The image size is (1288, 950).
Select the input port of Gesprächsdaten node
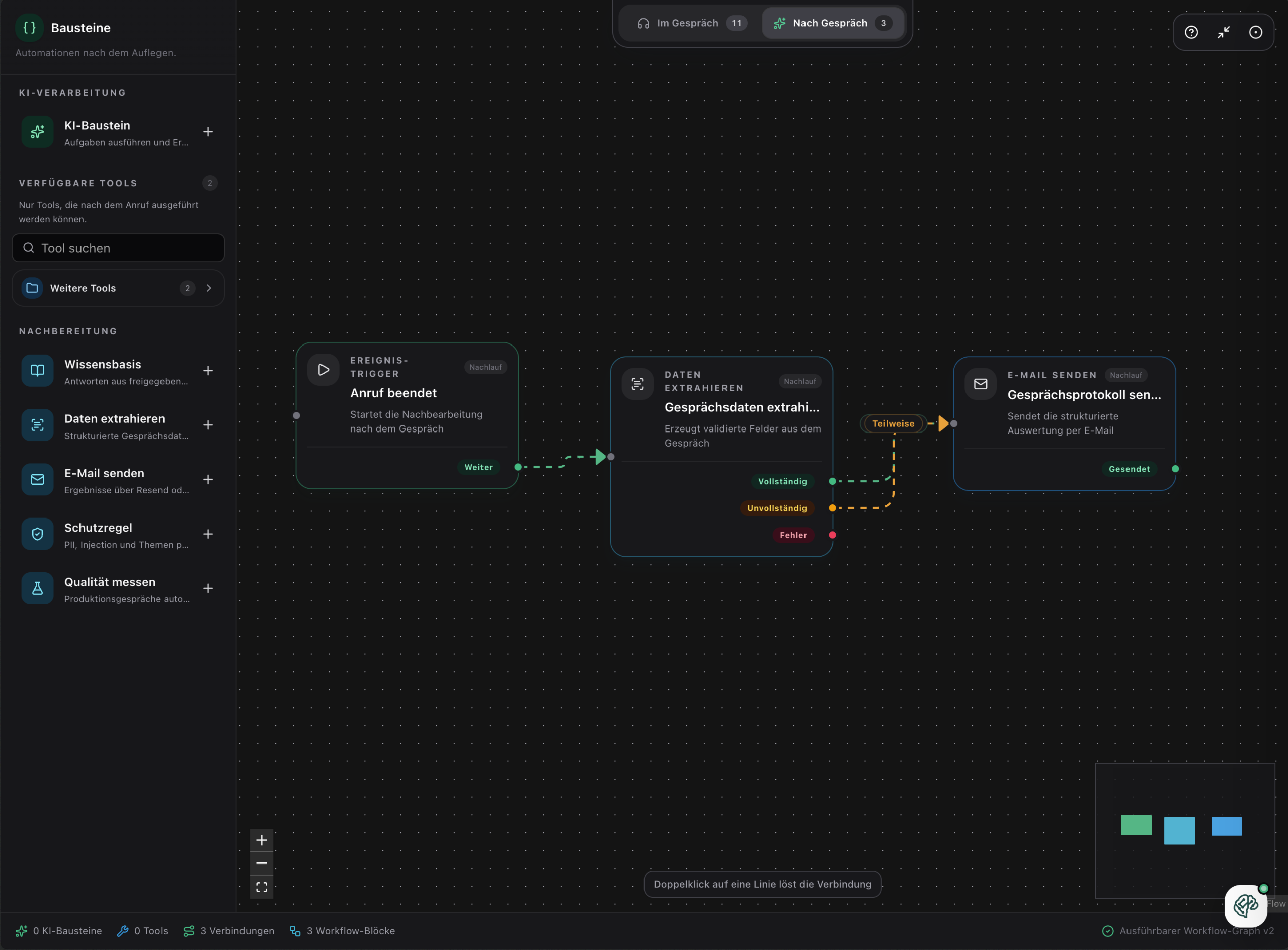click(611, 457)
